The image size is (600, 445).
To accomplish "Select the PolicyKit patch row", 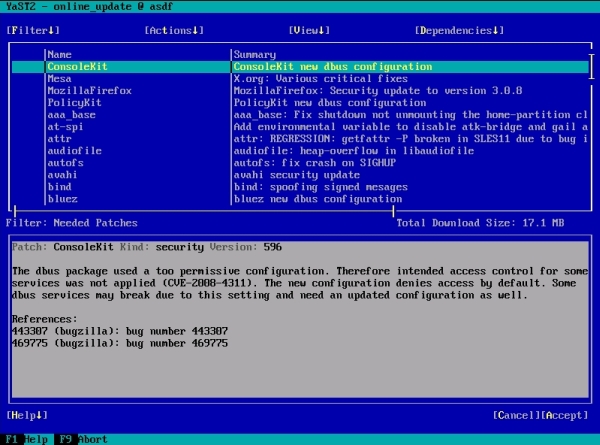I will click(x=300, y=103).
